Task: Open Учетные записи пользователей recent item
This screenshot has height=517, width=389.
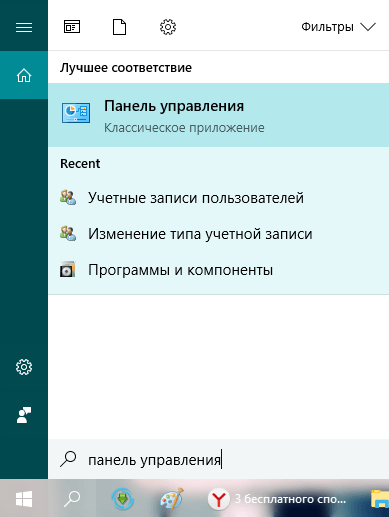Action: (218, 198)
